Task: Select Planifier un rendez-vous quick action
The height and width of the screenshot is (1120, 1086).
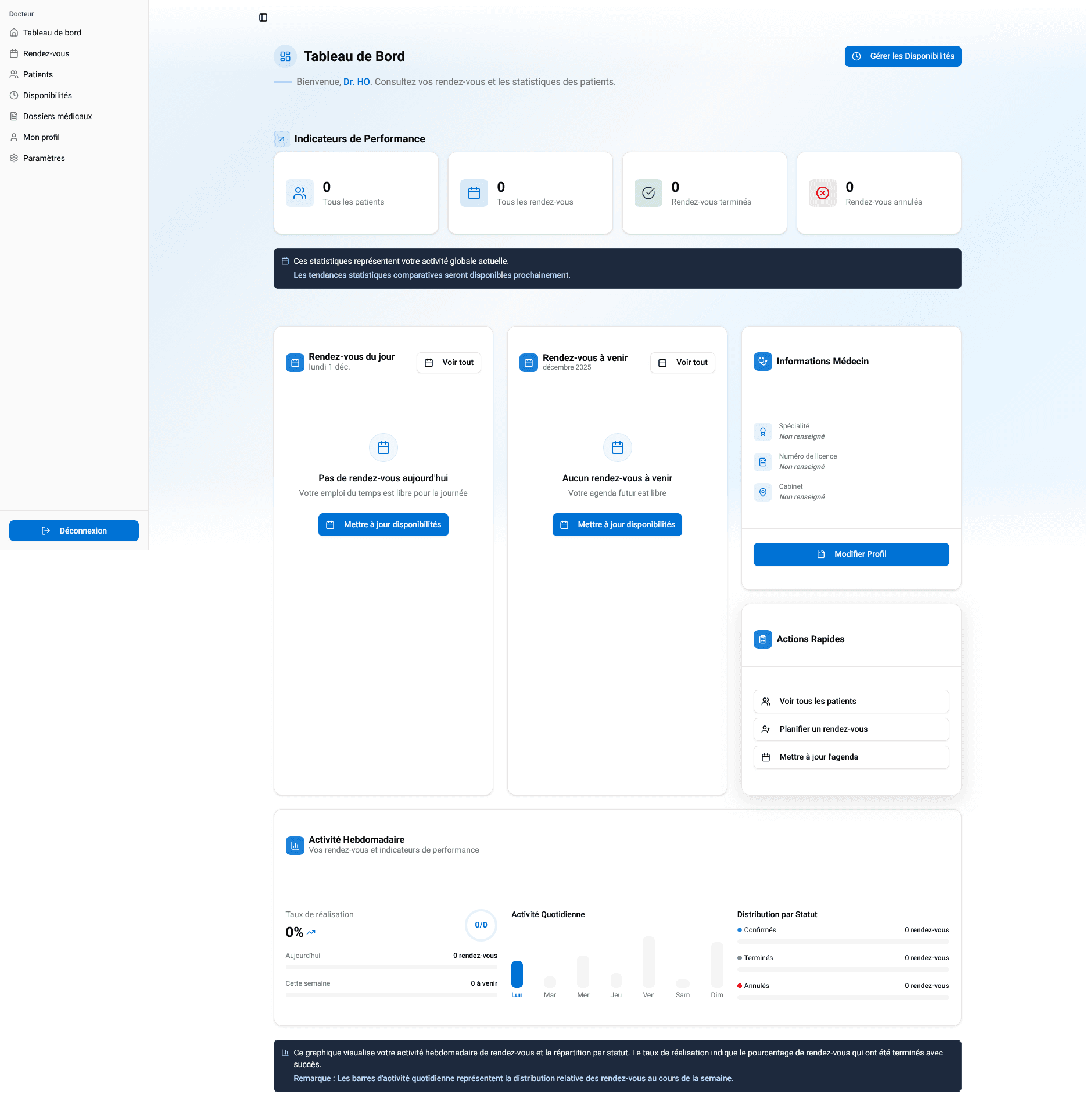Action: coord(851,729)
